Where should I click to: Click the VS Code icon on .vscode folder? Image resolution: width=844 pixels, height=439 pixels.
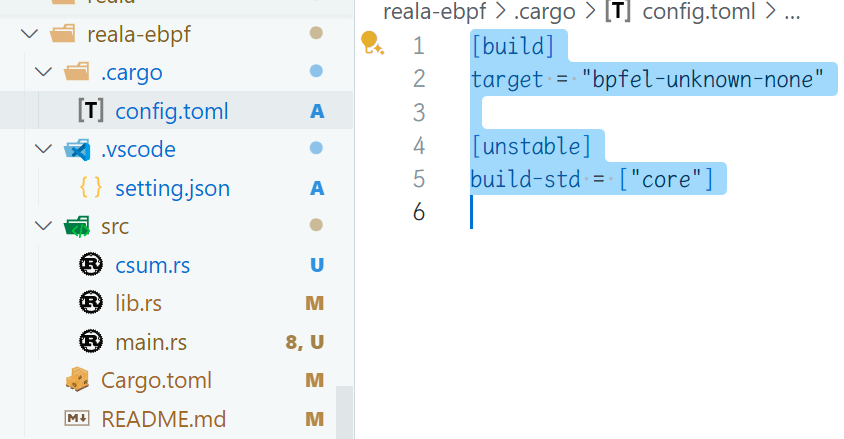[77, 150]
